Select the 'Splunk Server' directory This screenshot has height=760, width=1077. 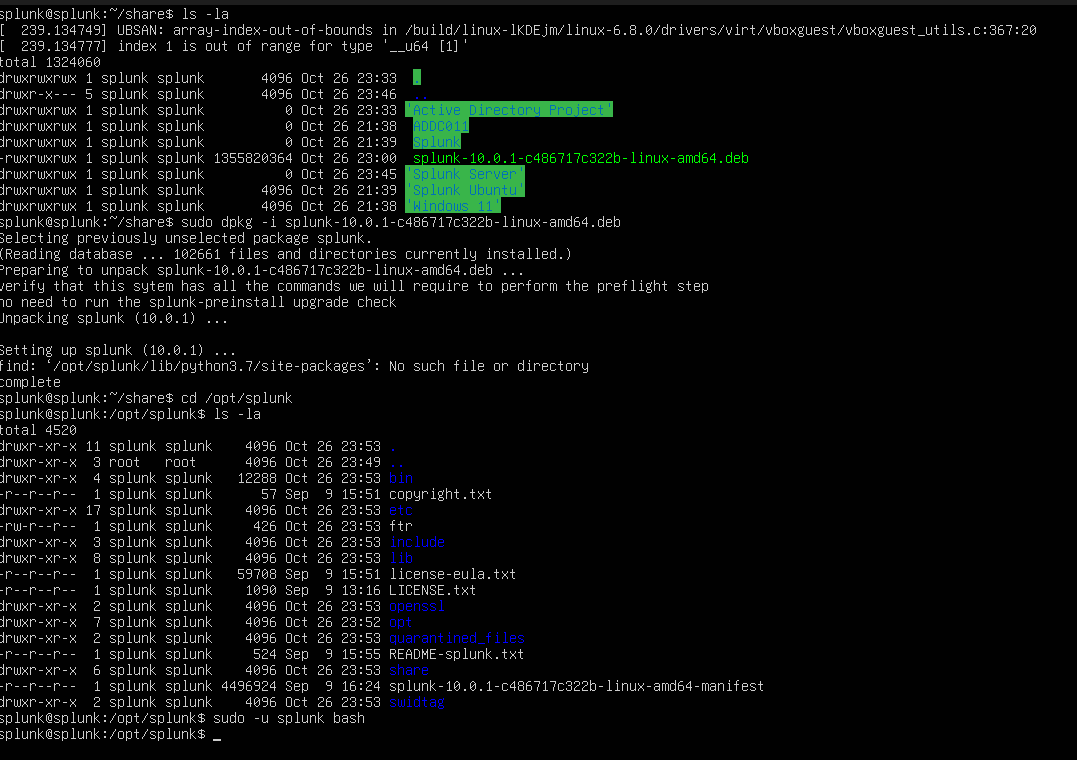pyautogui.click(x=465, y=173)
